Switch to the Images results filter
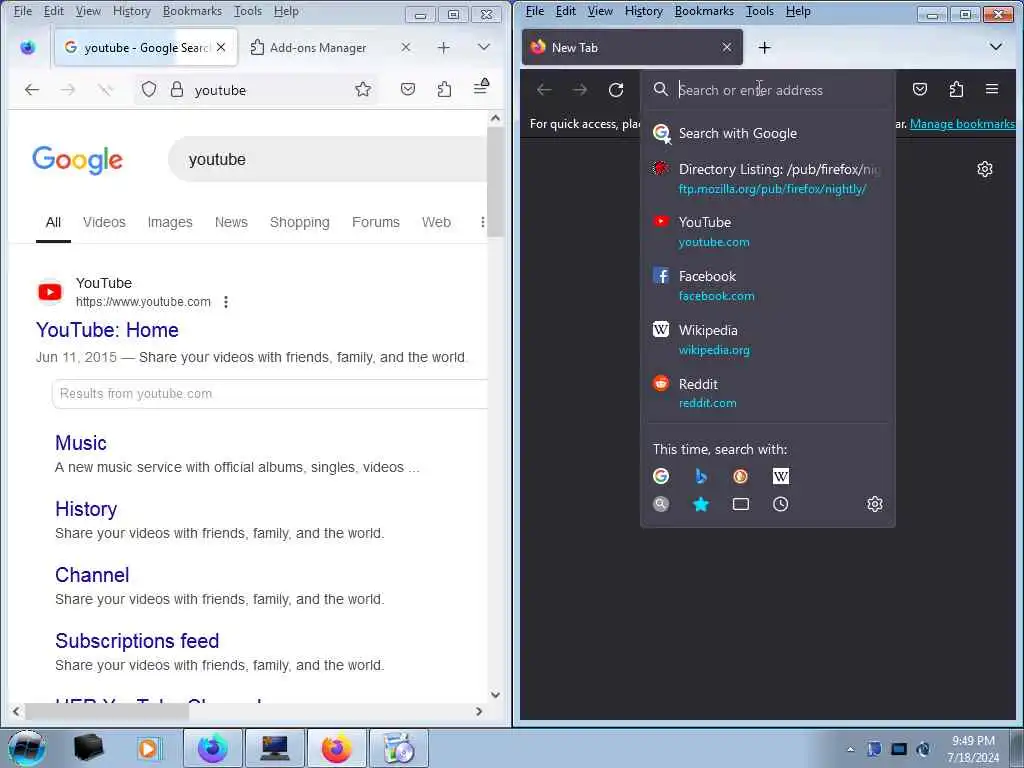 [170, 222]
